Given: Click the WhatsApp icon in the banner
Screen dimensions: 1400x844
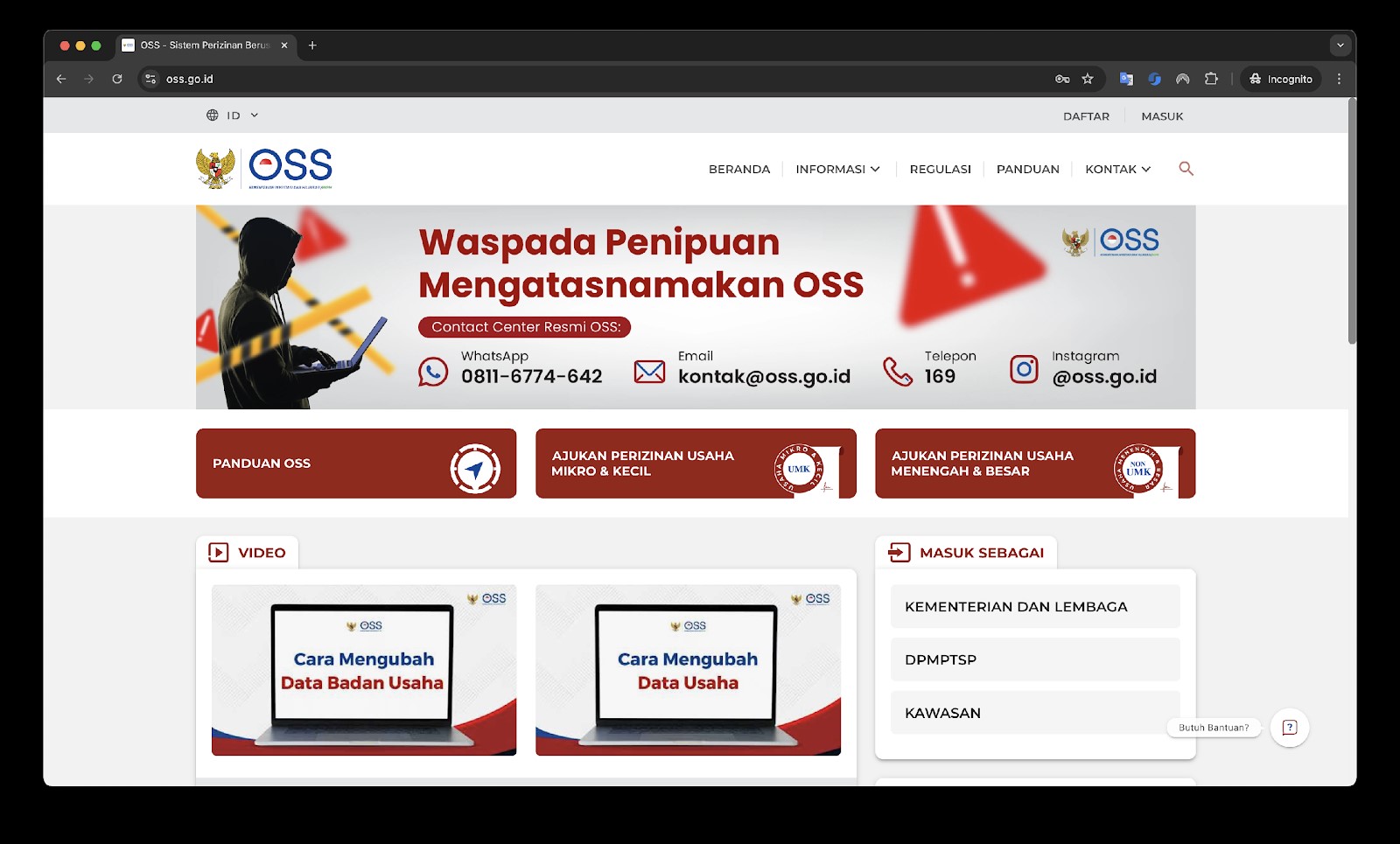Looking at the screenshot, I should click(x=433, y=370).
